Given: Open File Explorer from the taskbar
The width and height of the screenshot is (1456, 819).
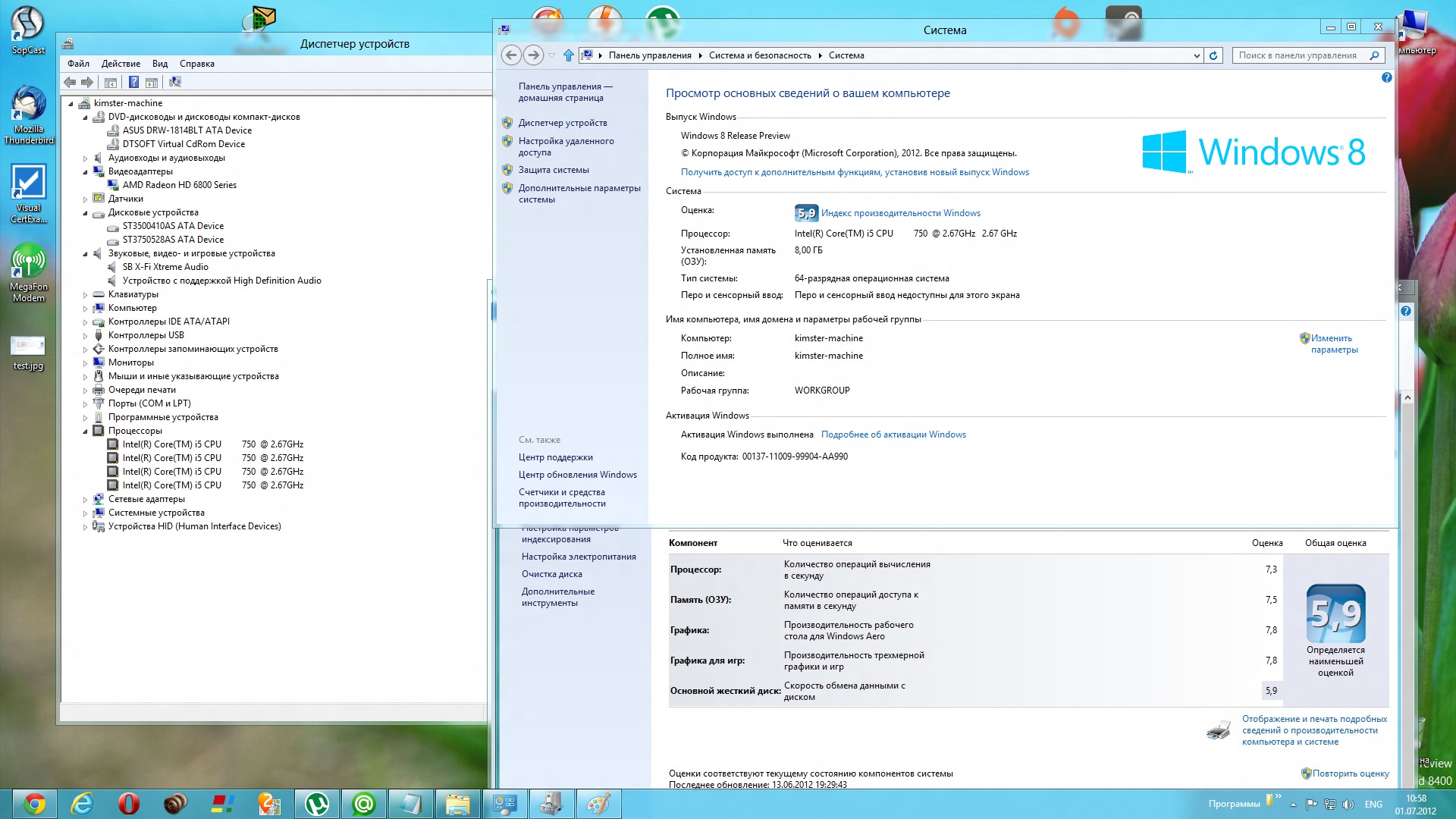Looking at the screenshot, I should click(x=458, y=804).
